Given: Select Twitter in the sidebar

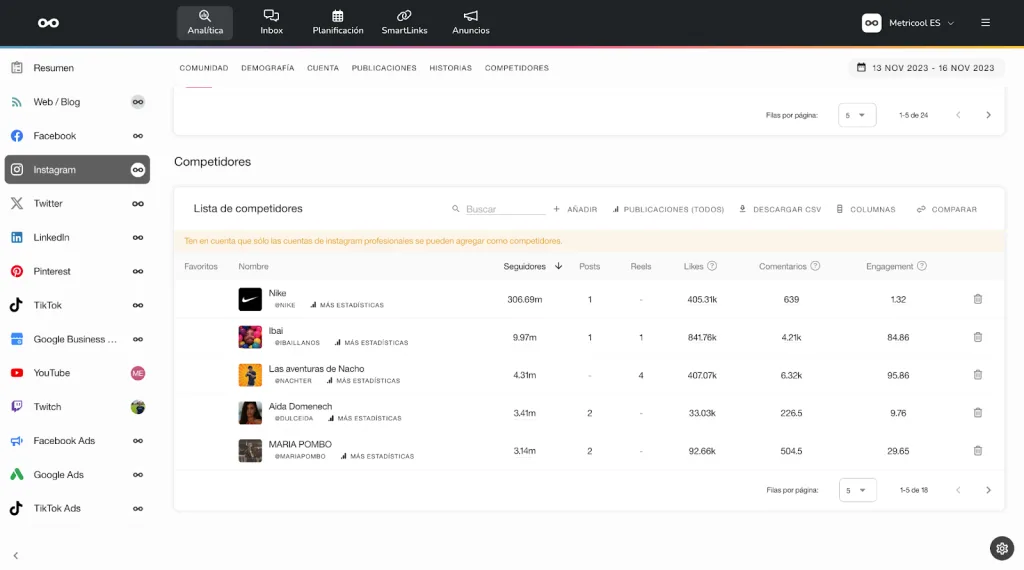Looking at the screenshot, I should click(x=77, y=204).
